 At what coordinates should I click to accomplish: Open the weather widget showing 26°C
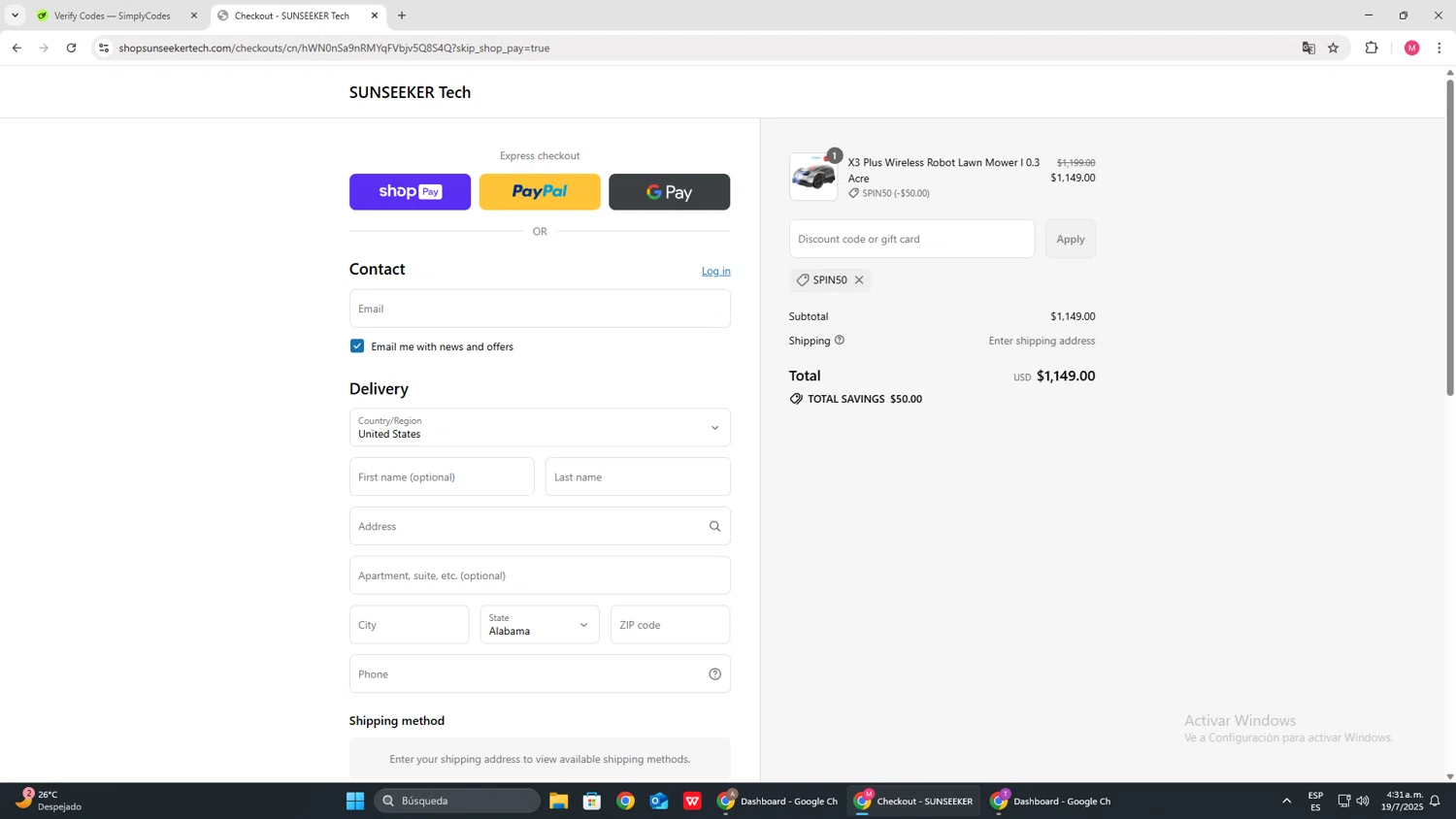50,802
